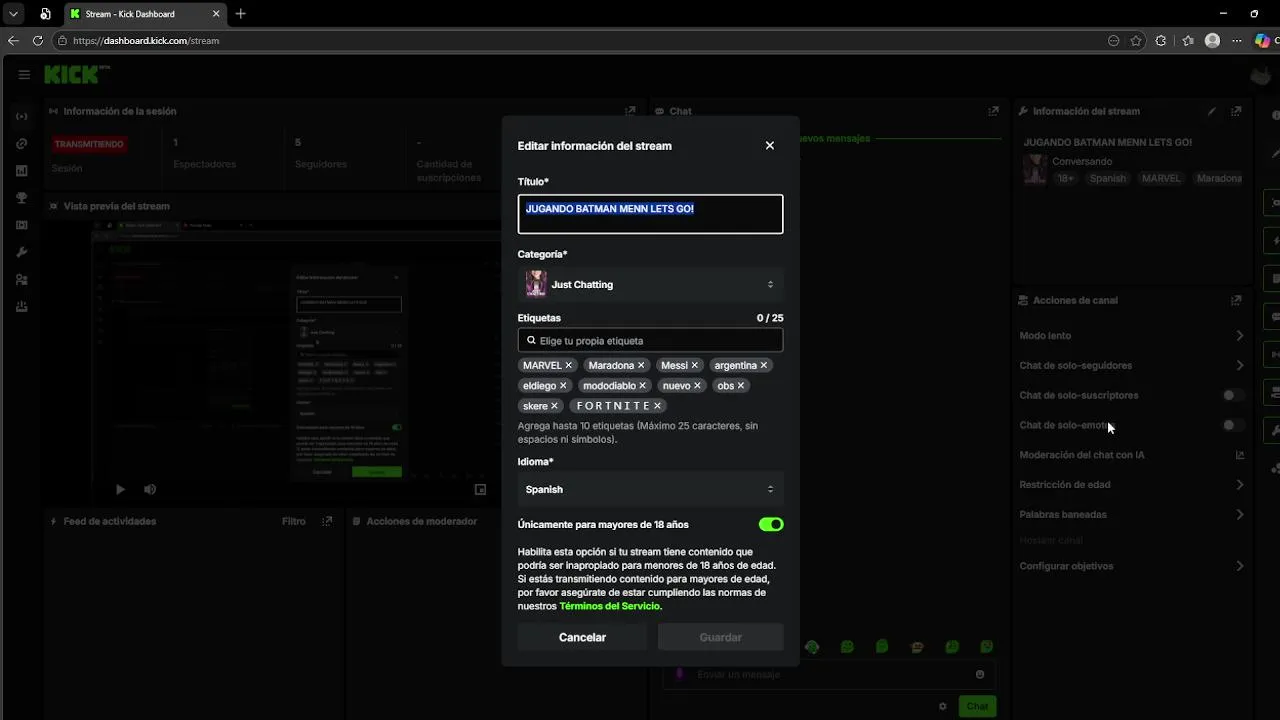This screenshot has width=1280, height=720.
Task: Open the chat settings gear icon
Action: pyautogui.click(x=942, y=706)
